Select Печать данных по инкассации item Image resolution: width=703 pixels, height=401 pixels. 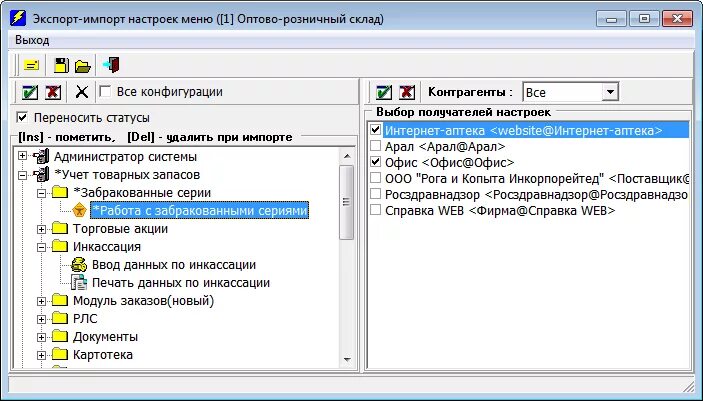[181, 283]
